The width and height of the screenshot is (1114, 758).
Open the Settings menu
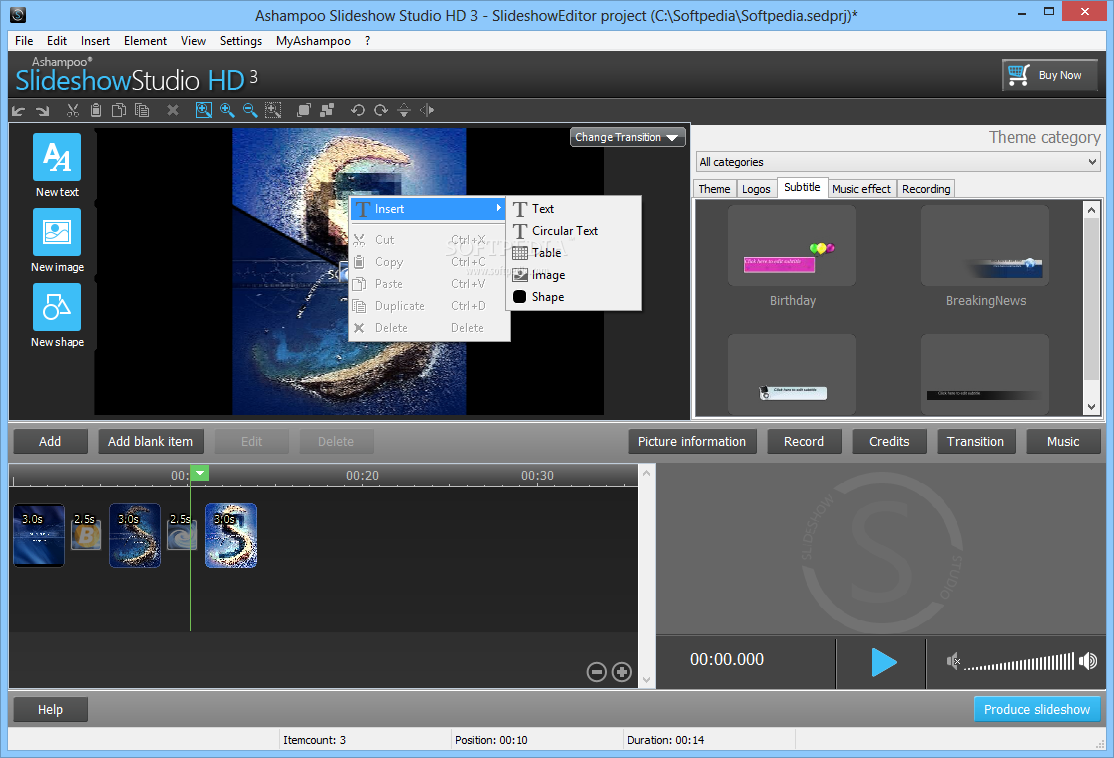click(241, 40)
